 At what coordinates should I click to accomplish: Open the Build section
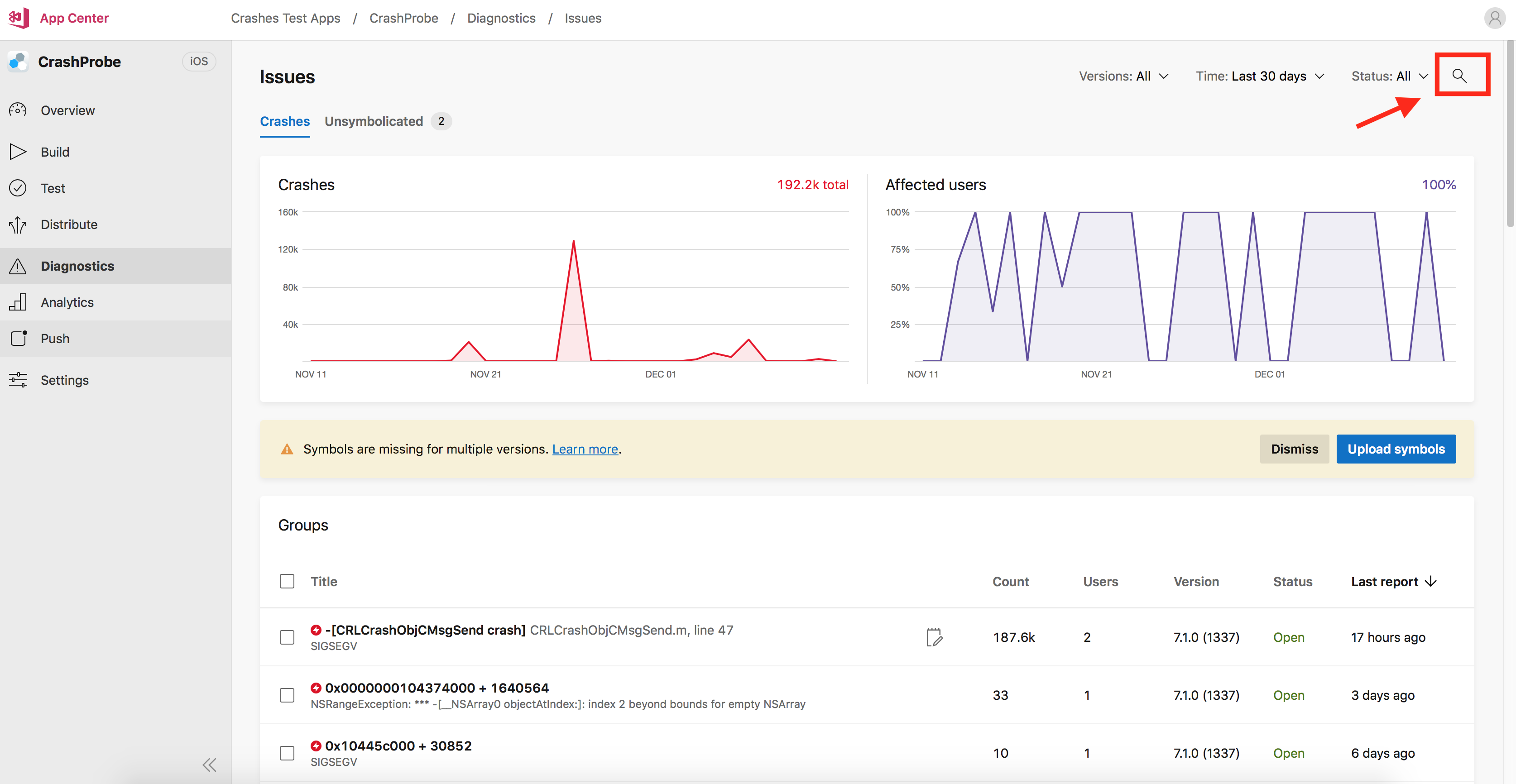click(53, 152)
